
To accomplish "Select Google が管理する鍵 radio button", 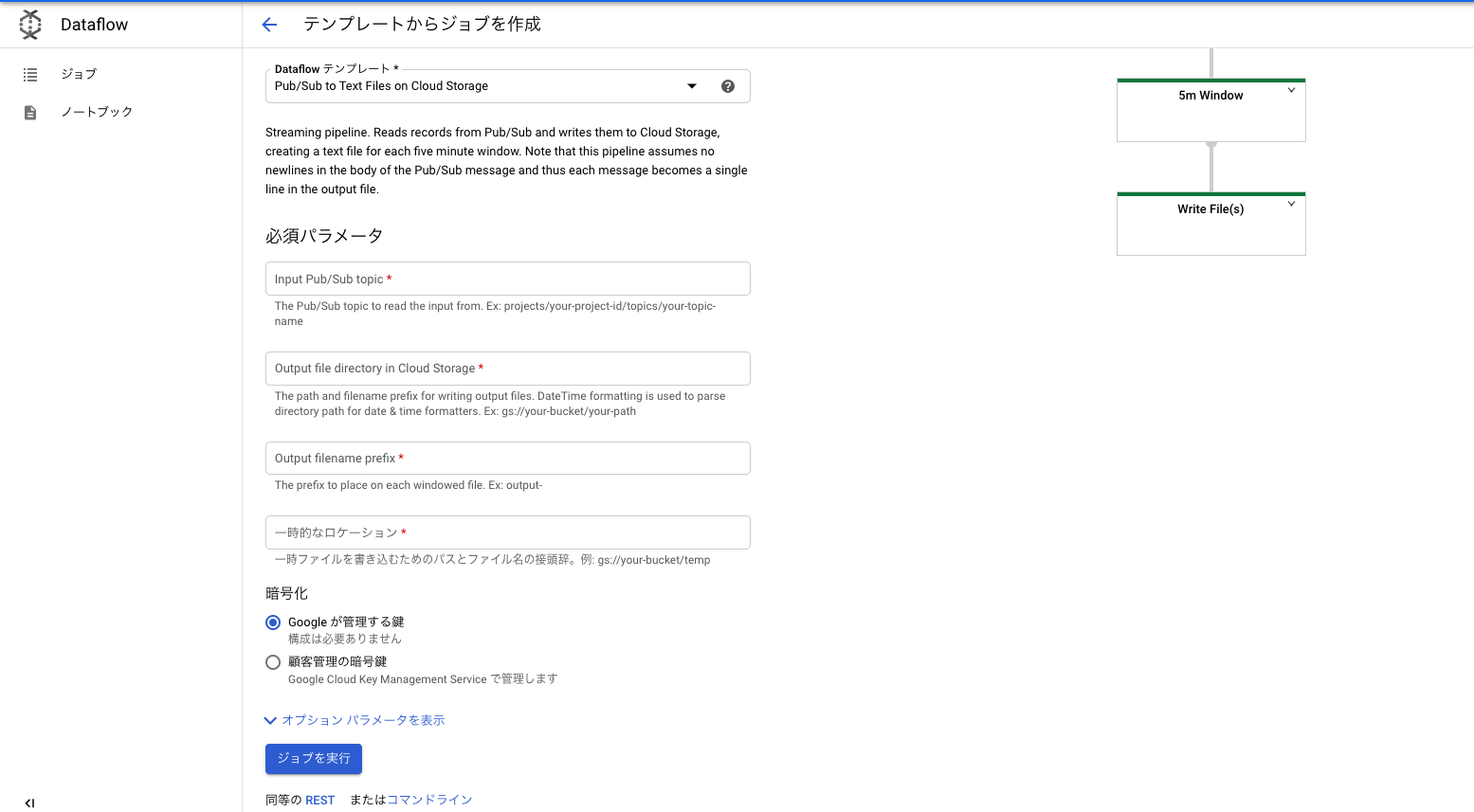I will pyautogui.click(x=273, y=623).
